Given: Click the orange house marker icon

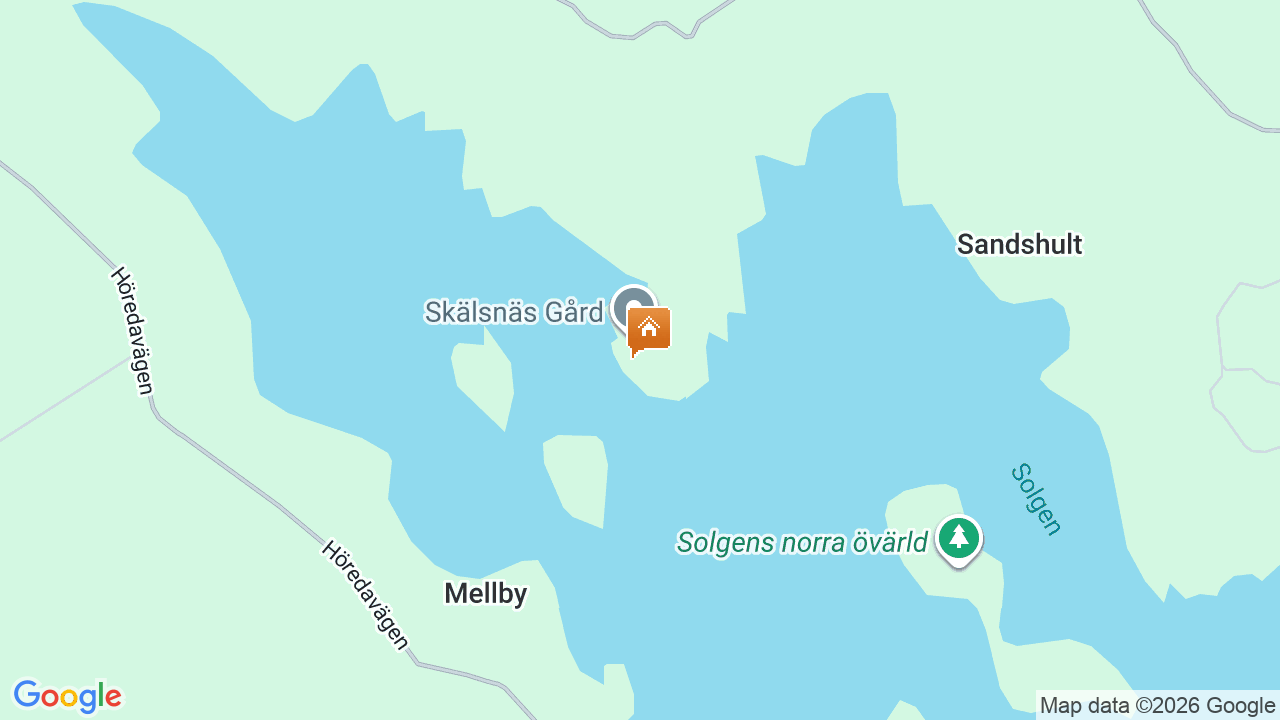Looking at the screenshot, I should 649,330.
